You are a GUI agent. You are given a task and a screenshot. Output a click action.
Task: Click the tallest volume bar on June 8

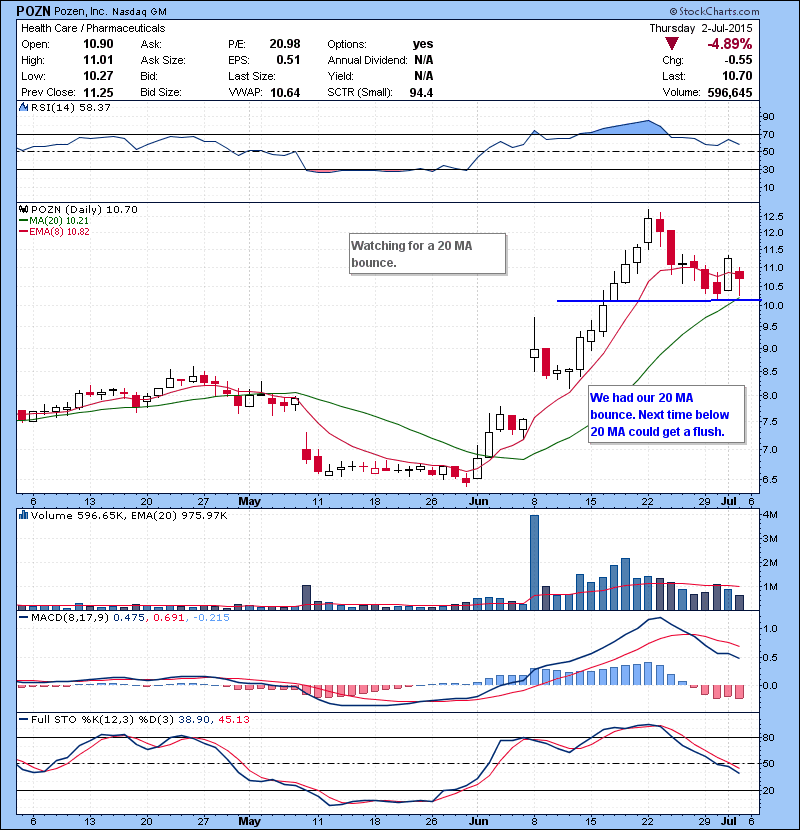534,562
